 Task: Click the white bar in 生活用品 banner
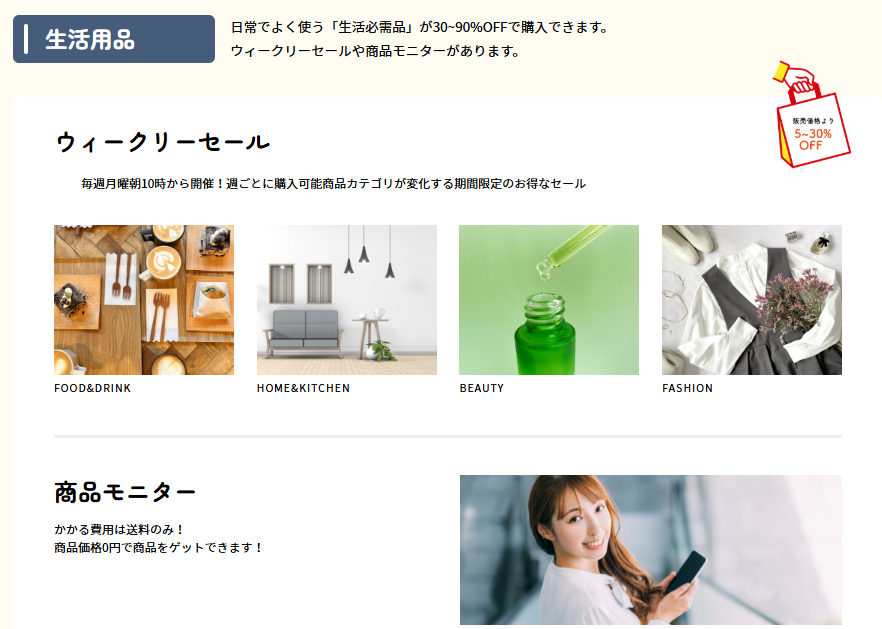click(x=26, y=39)
